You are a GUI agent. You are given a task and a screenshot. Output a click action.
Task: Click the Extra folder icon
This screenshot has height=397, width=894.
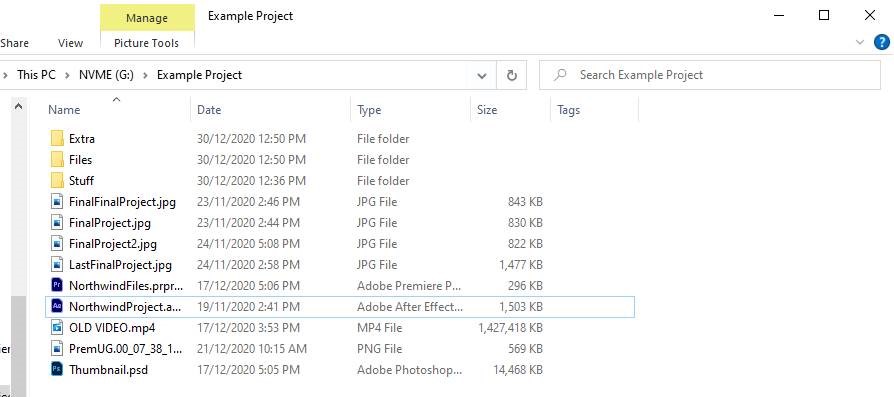pyautogui.click(x=57, y=139)
